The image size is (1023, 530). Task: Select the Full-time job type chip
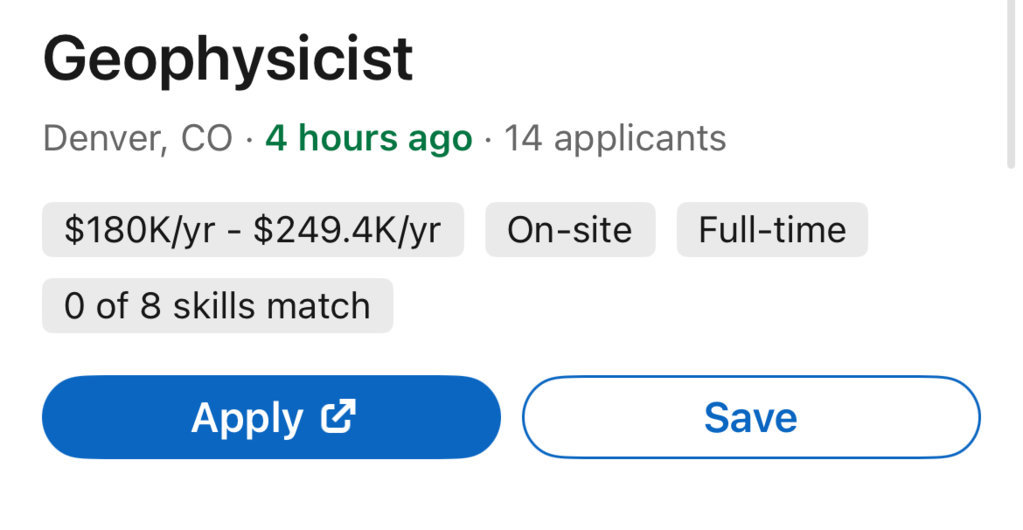point(772,230)
